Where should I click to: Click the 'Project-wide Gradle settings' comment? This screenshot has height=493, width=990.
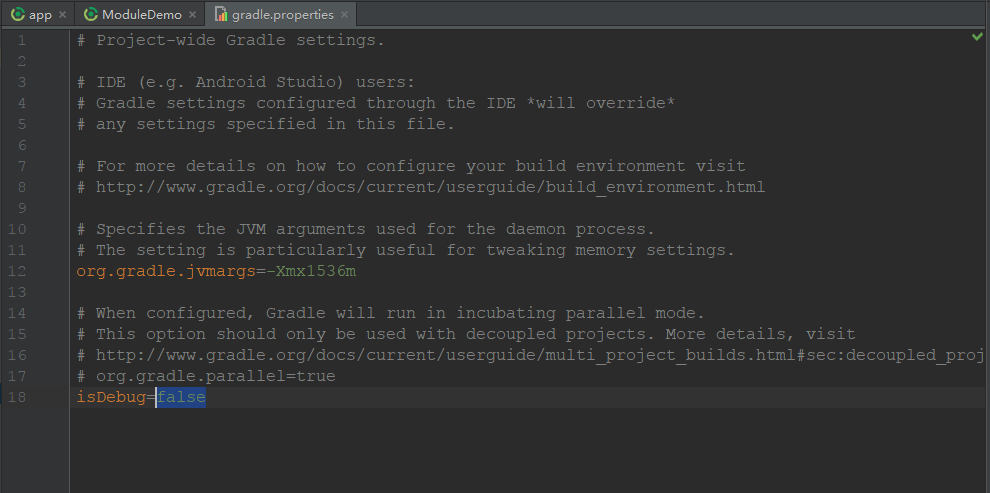point(240,40)
